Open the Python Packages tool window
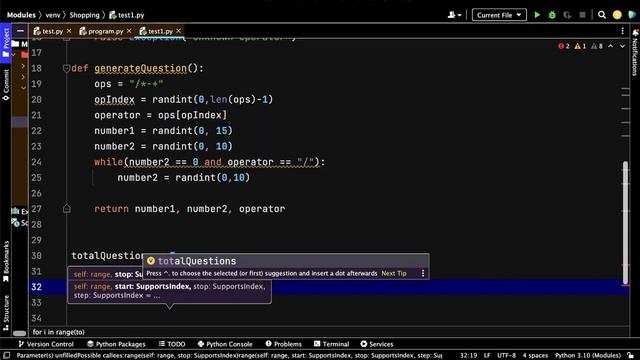 pyautogui.click(x=116, y=344)
